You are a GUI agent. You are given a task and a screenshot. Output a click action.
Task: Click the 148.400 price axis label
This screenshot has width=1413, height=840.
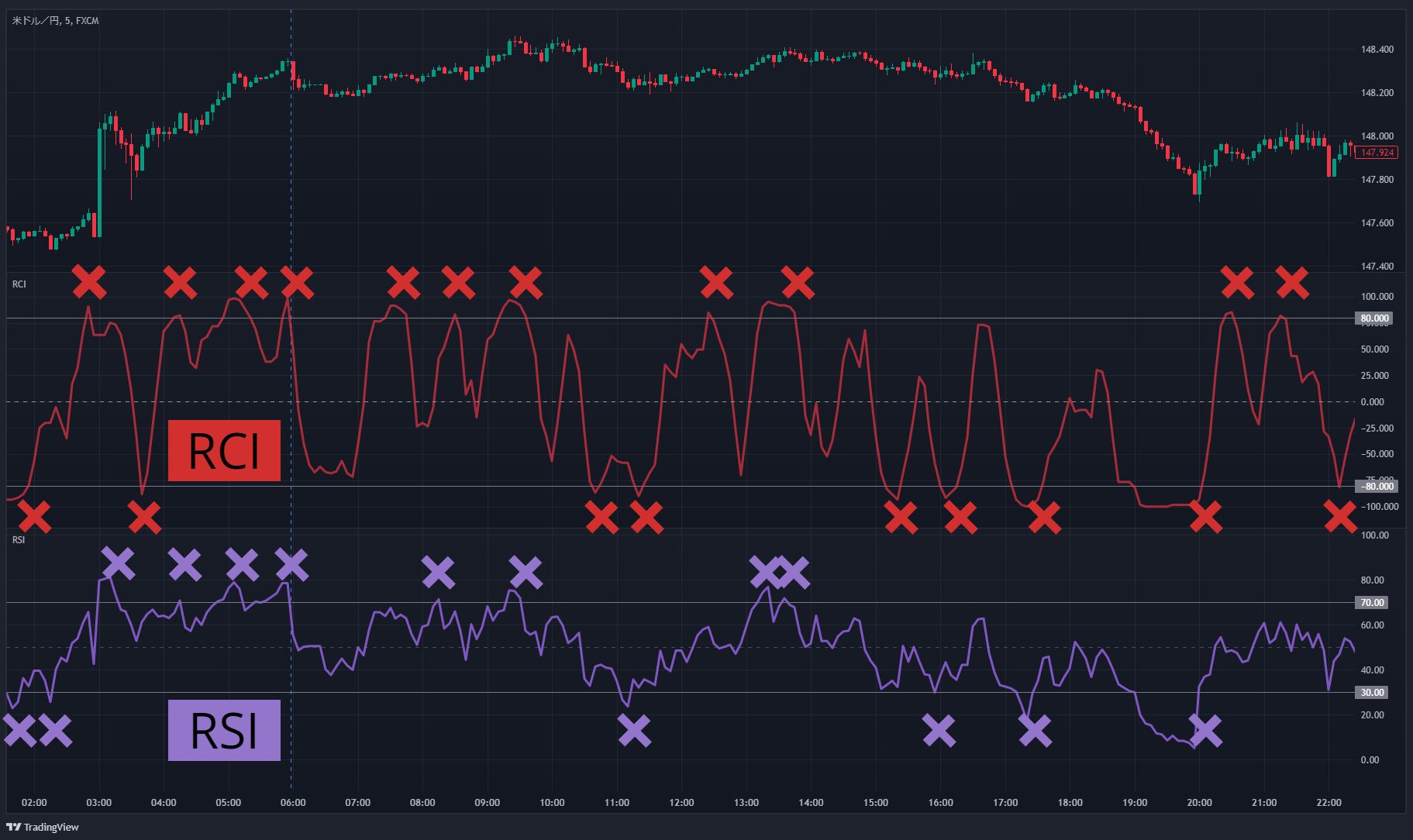pos(1377,50)
